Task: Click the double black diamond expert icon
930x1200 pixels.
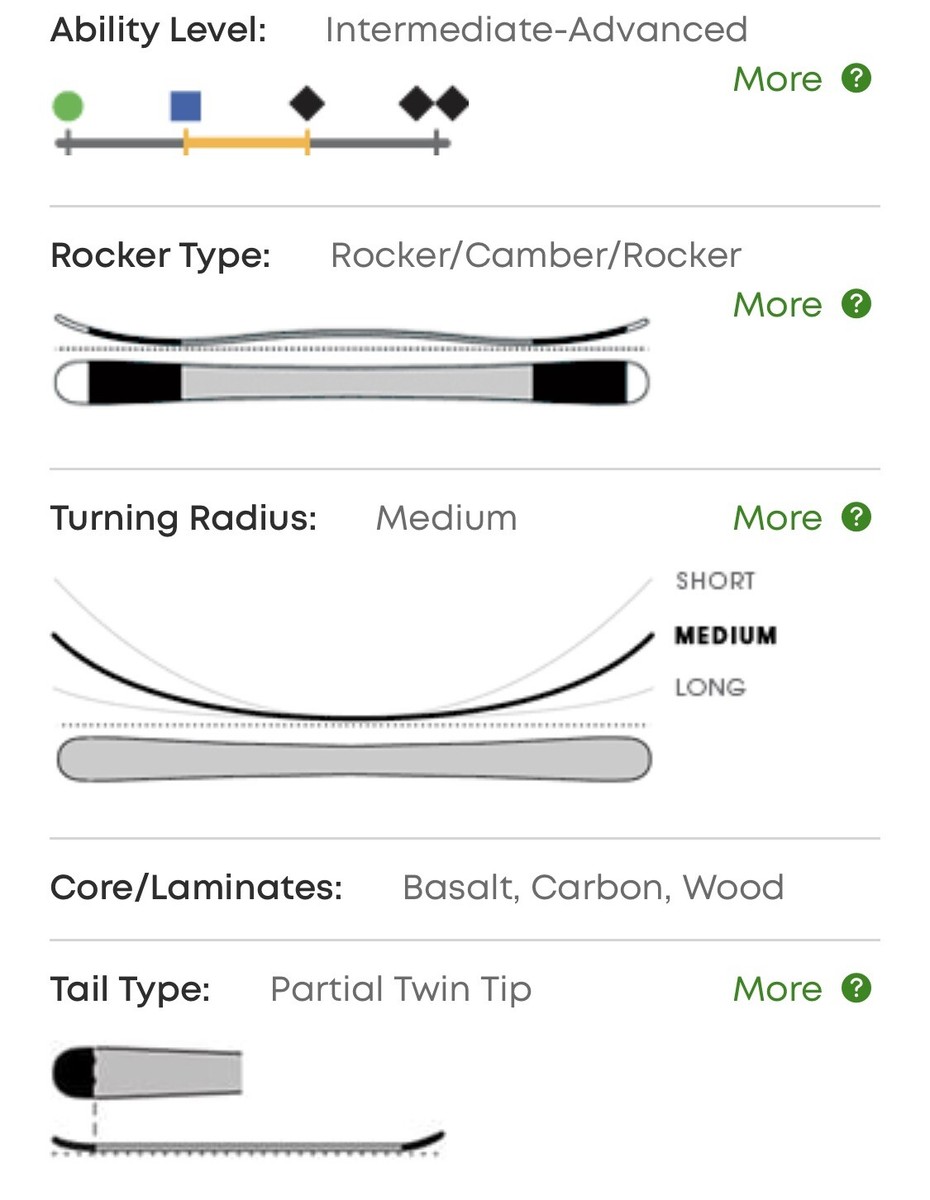Action: click(x=434, y=103)
